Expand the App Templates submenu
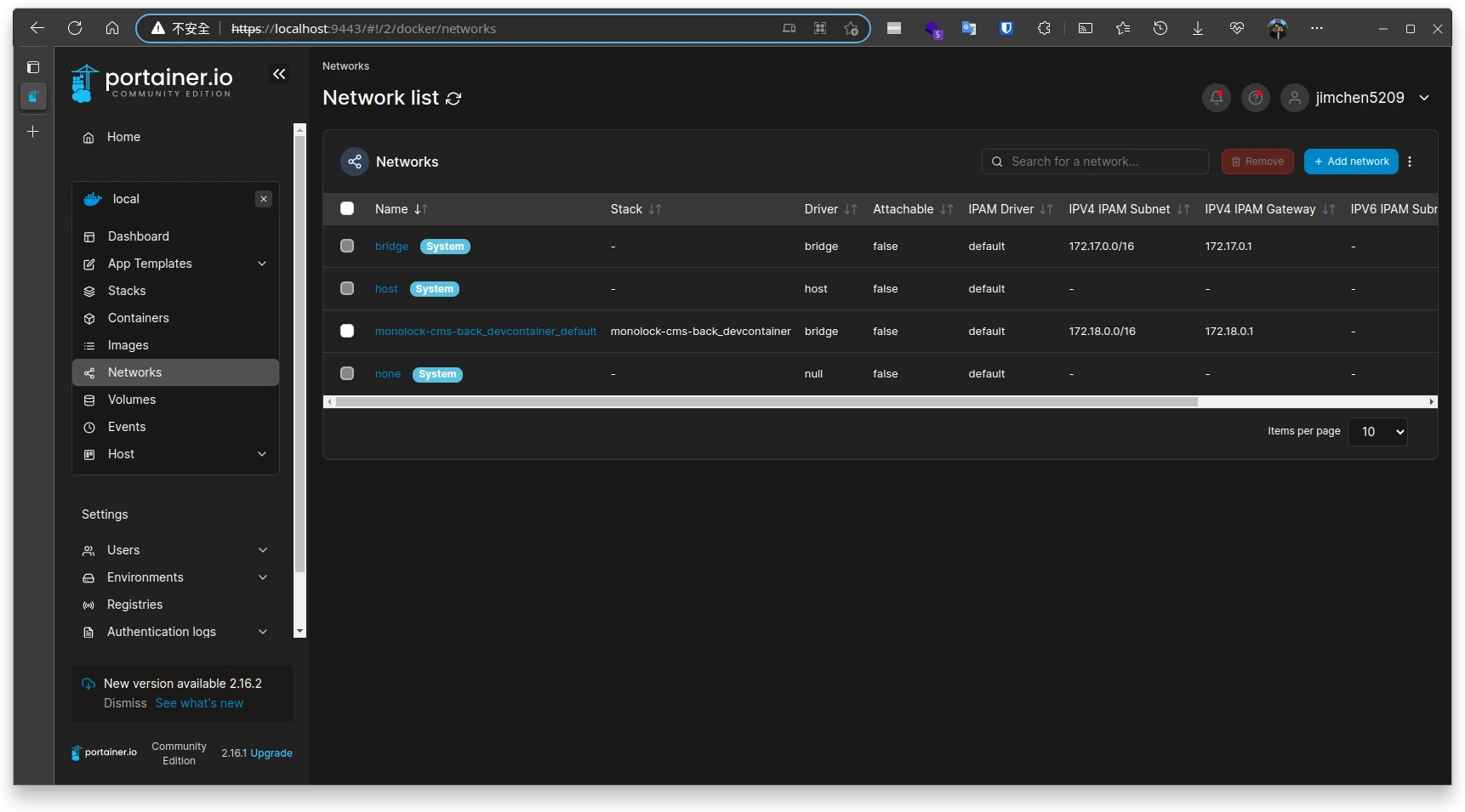 point(262,264)
